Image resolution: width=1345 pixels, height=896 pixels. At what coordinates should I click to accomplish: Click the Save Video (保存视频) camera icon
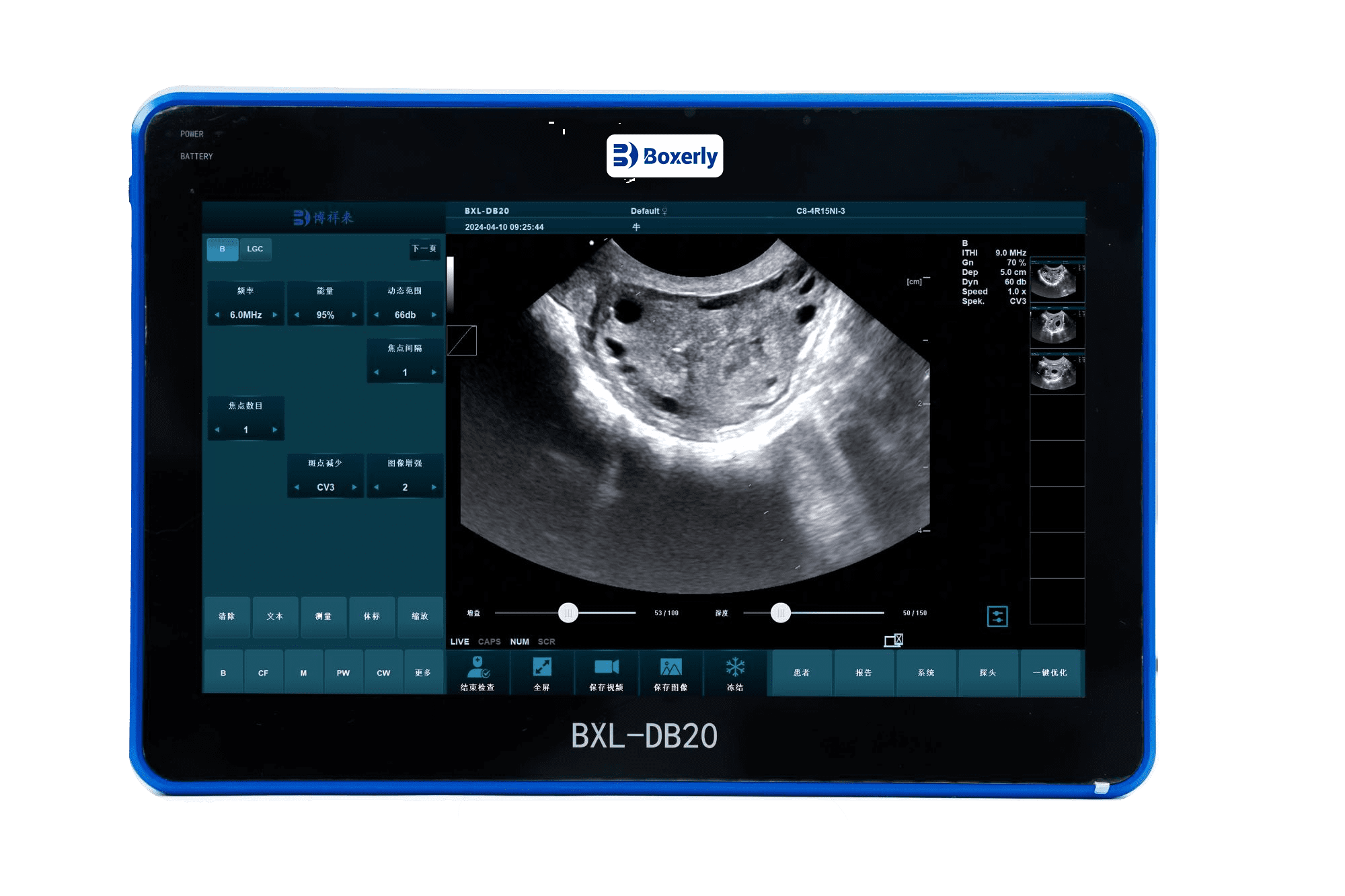coord(607,667)
